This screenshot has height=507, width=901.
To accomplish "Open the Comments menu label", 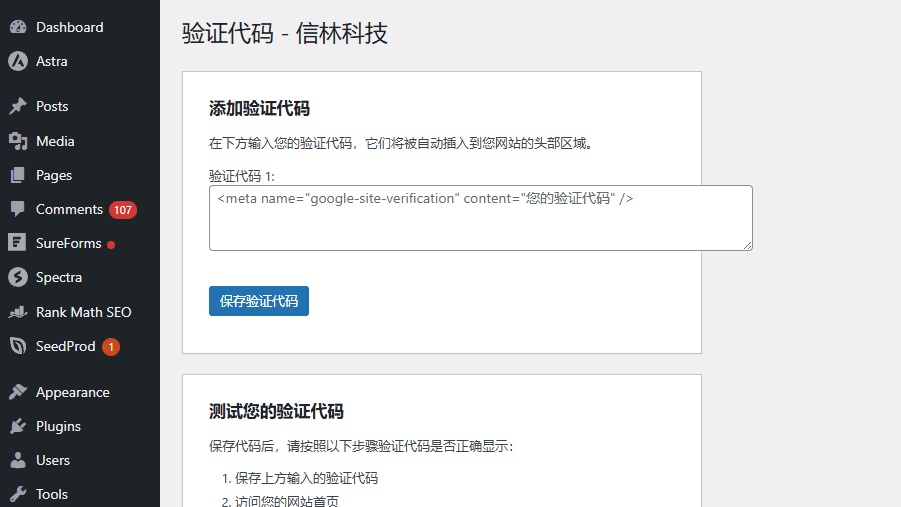I will (69, 209).
